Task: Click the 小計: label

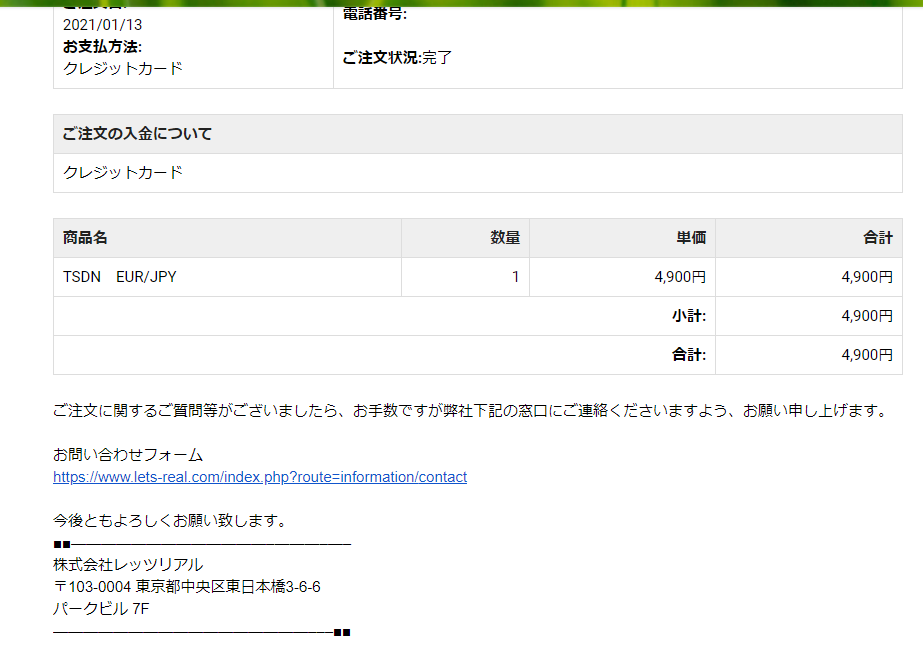Action: point(689,316)
